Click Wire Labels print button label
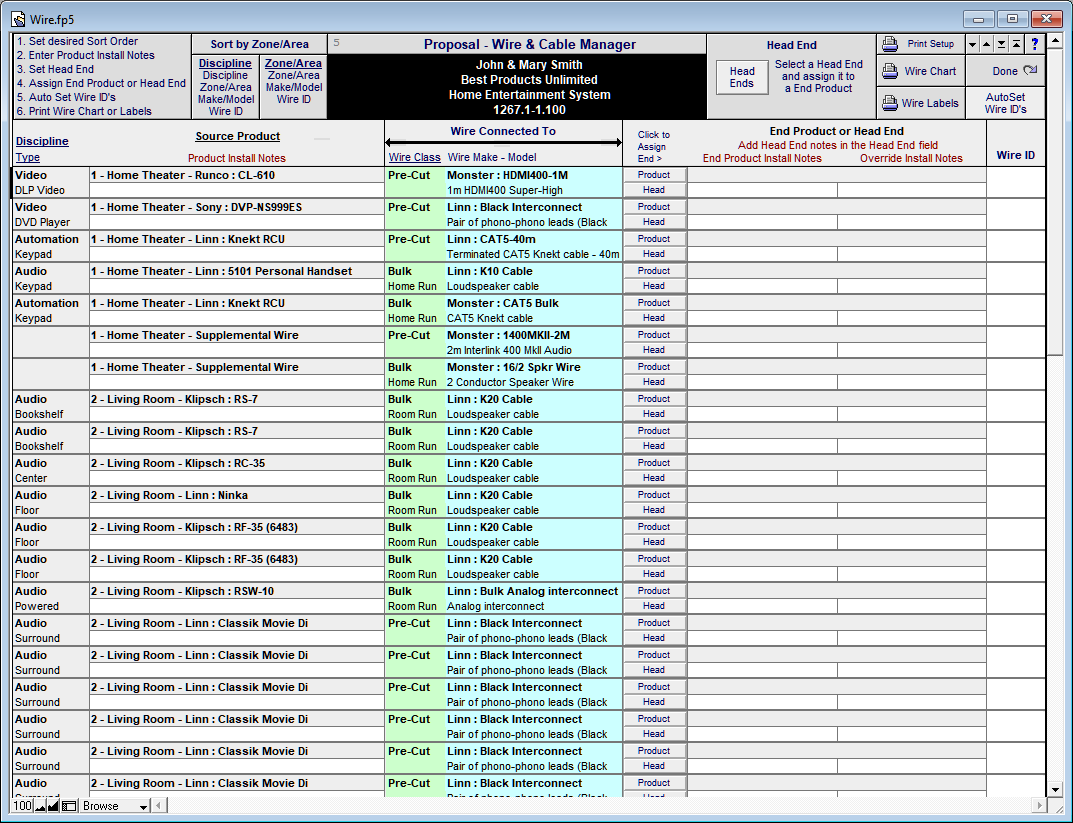 [x=930, y=103]
